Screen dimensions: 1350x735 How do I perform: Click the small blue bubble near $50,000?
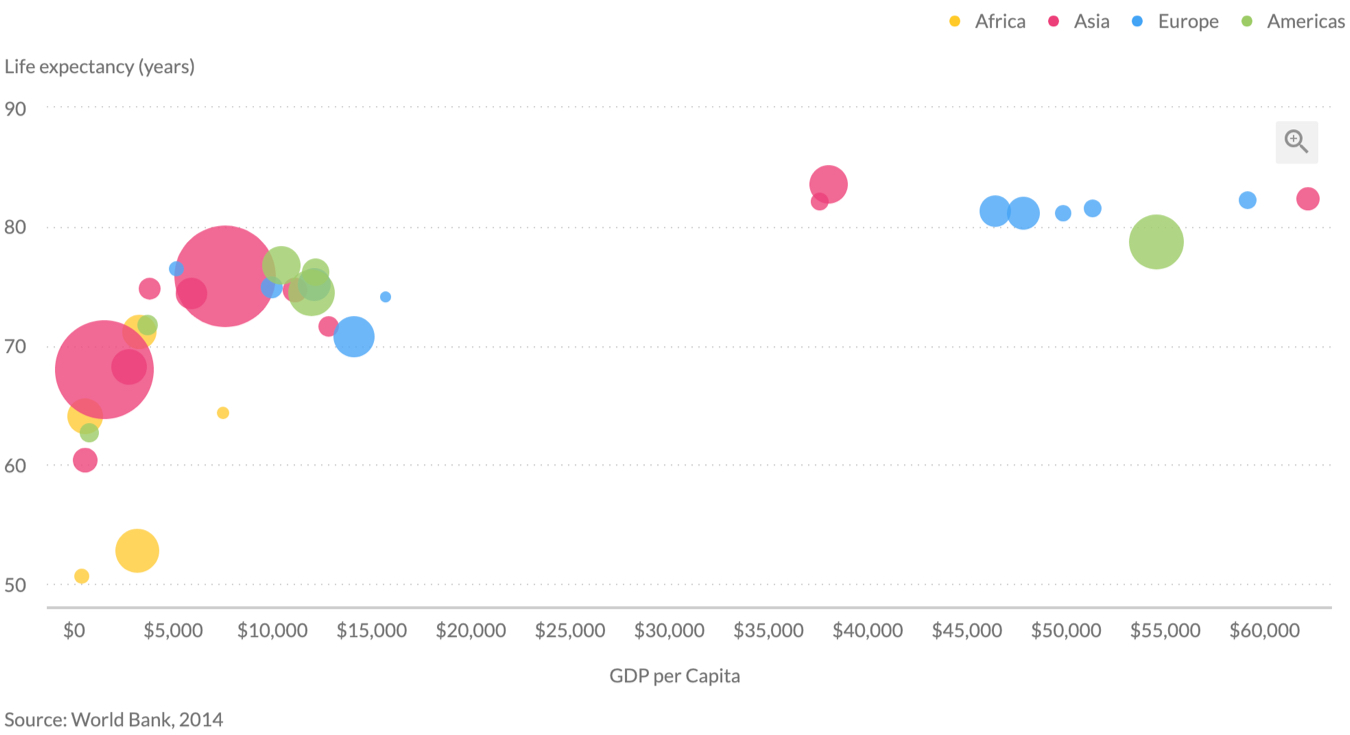point(1063,213)
